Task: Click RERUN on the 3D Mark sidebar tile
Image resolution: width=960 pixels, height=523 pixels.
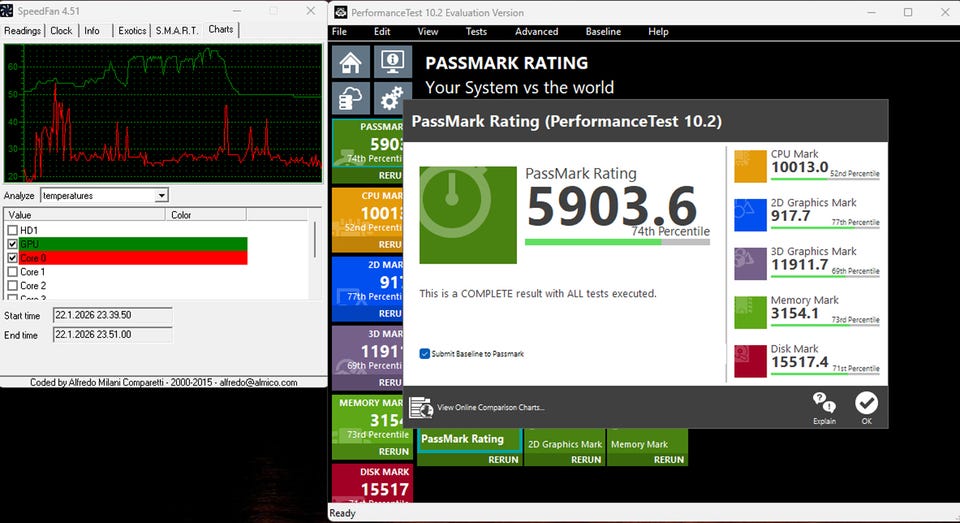Action: (x=389, y=382)
